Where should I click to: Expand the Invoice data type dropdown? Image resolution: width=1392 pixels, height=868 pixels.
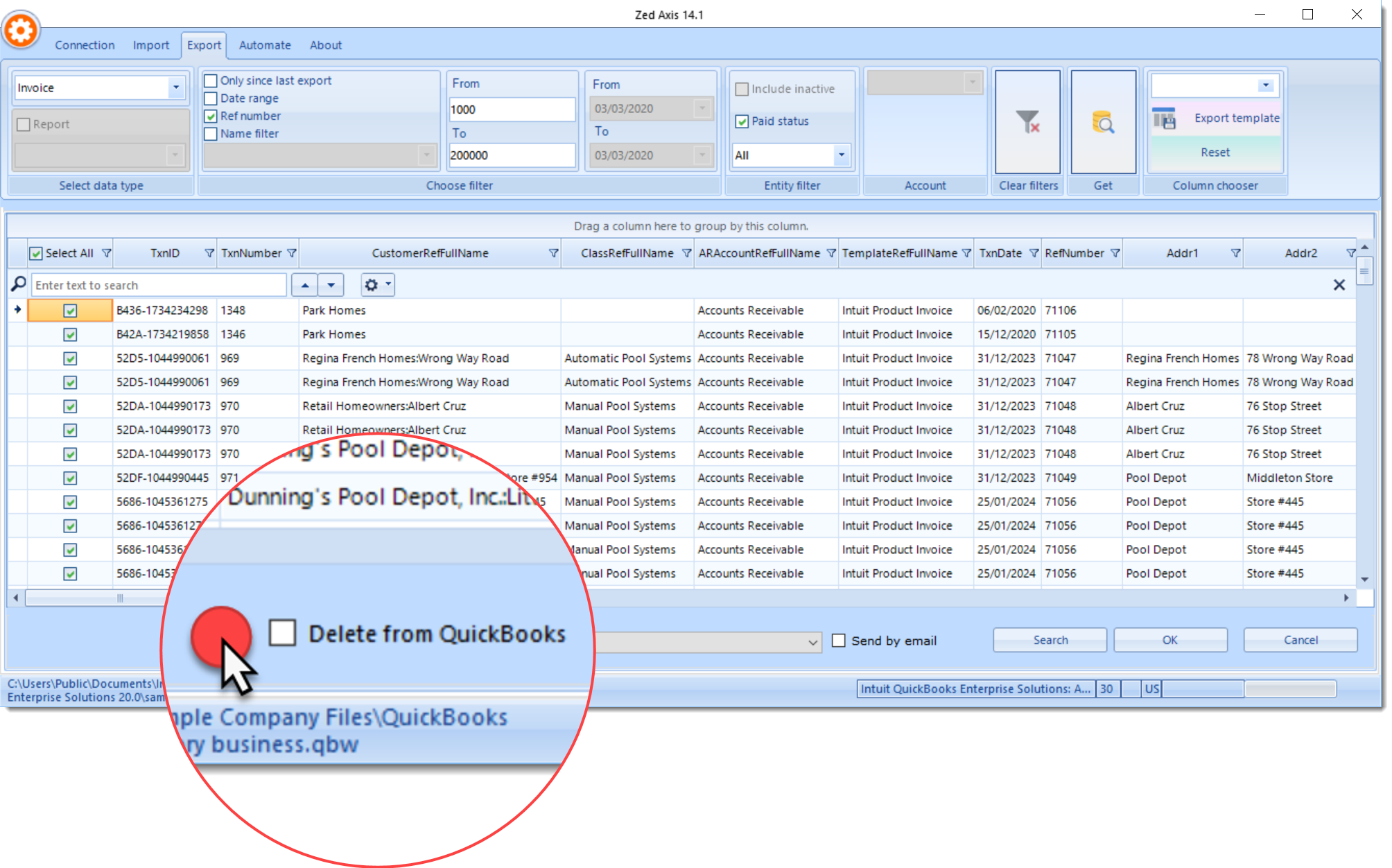pos(176,88)
